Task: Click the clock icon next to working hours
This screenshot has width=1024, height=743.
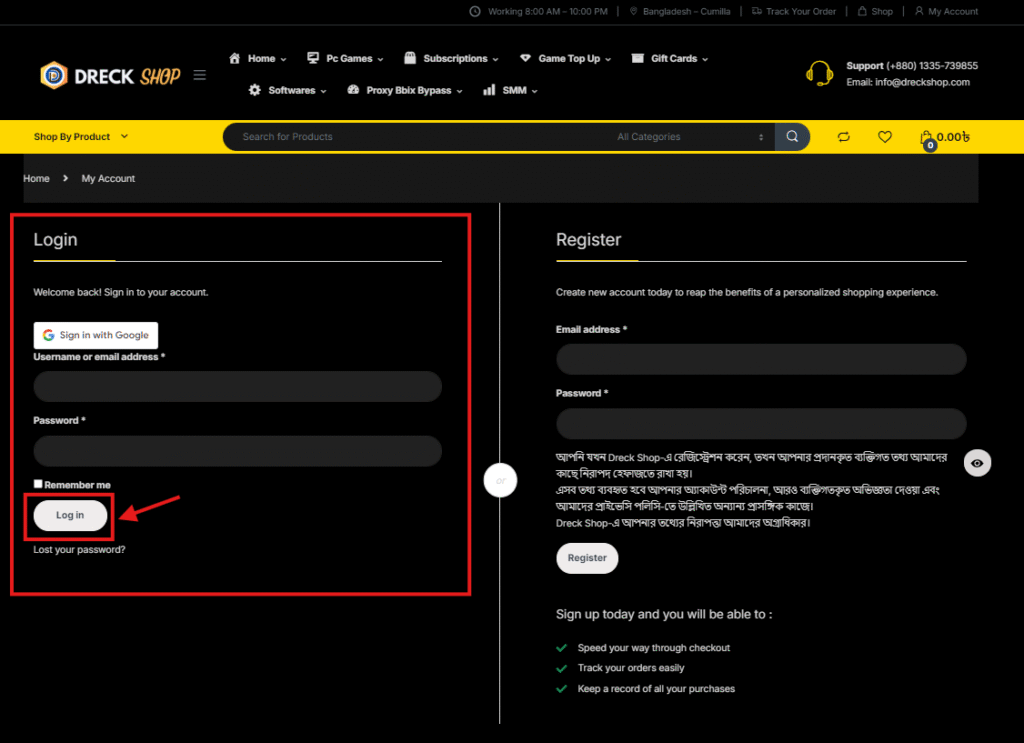Action: pyautogui.click(x=475, y=11)
